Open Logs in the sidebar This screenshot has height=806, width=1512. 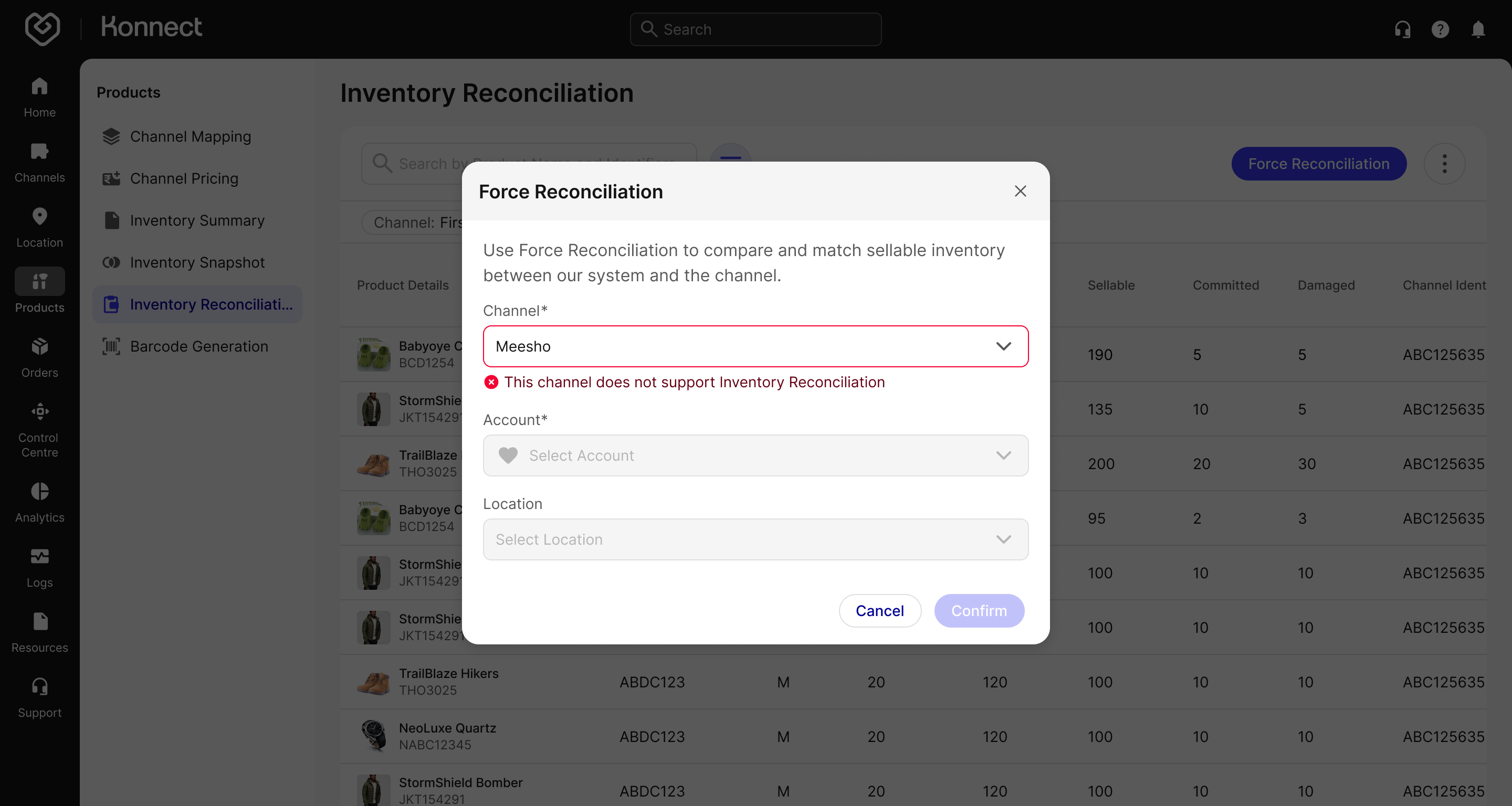coord(39,568)
